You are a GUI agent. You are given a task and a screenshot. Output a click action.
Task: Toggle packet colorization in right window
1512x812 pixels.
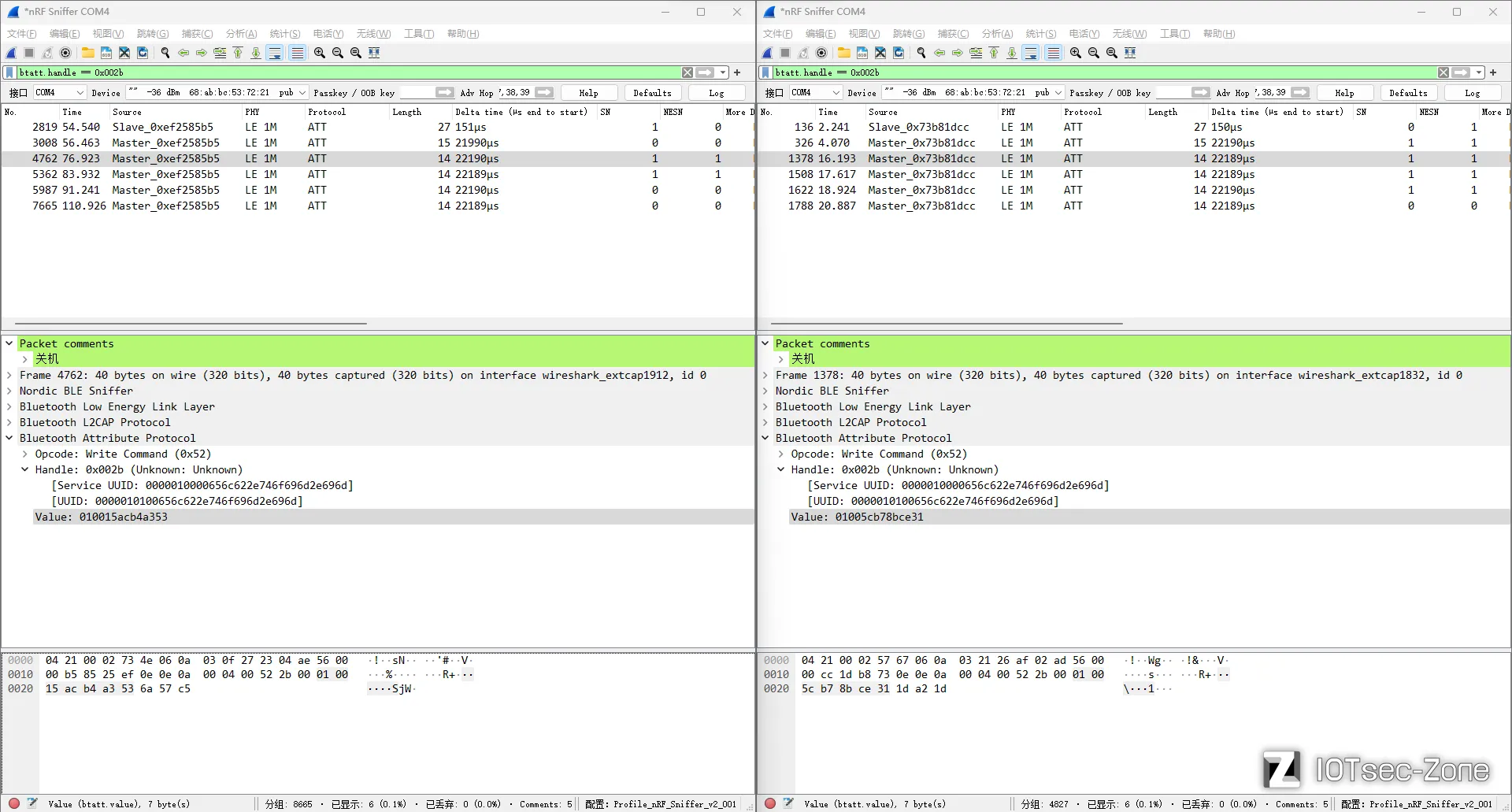coord(1054,53)
